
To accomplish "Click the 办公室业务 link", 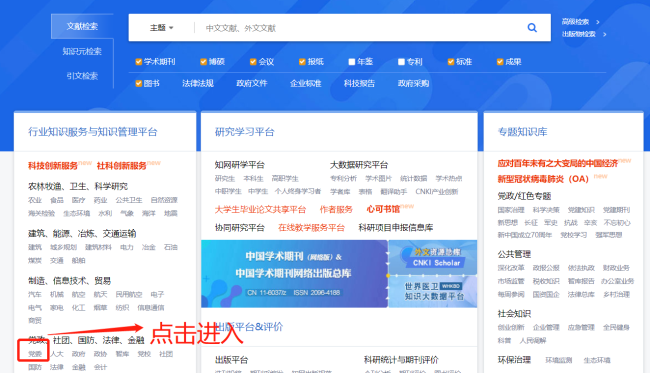I will (x=617, y=281).
